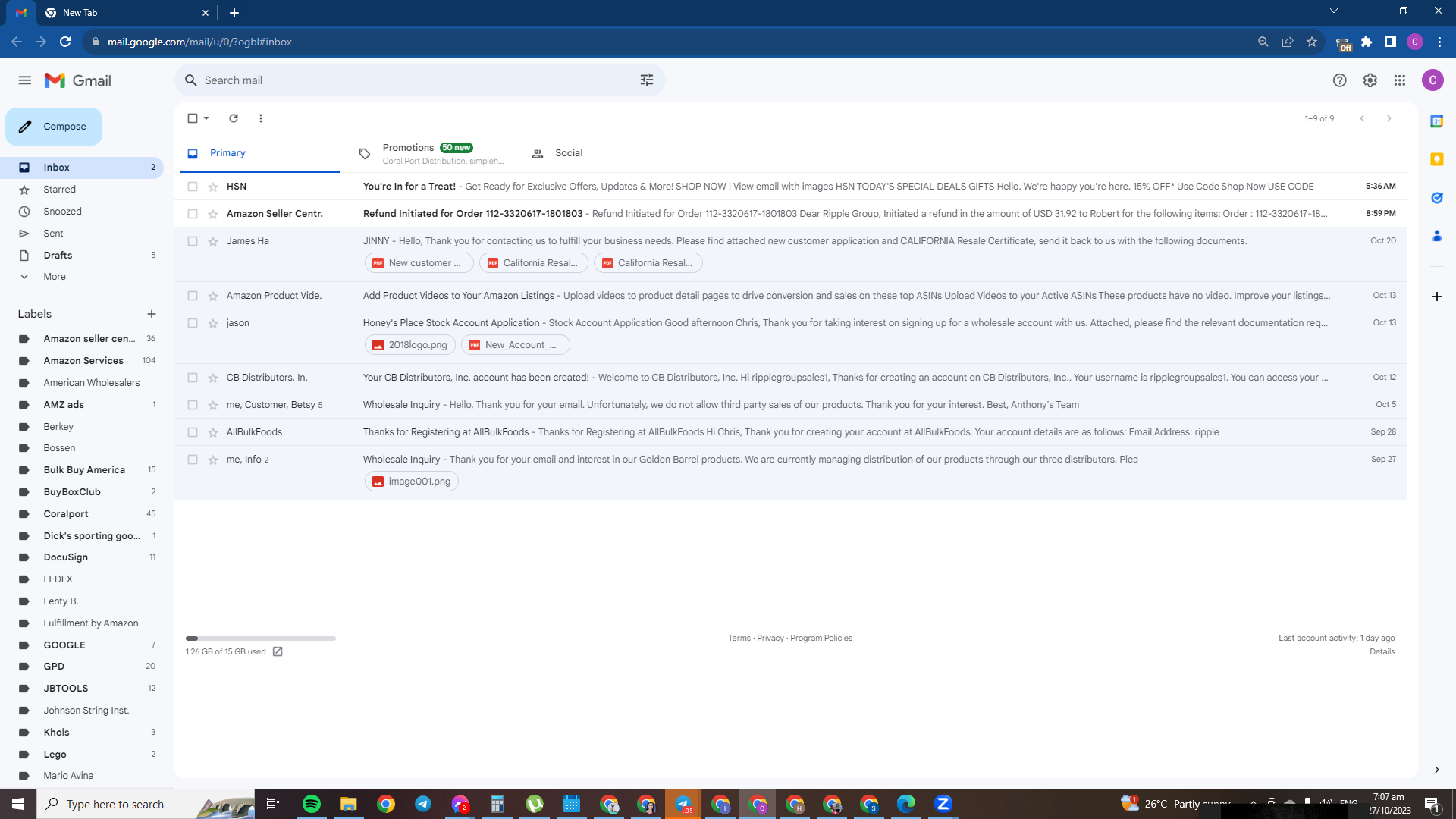Open Gmail Settings gear icon
The image size is (1456, 819).
(x=1370, y=80)
